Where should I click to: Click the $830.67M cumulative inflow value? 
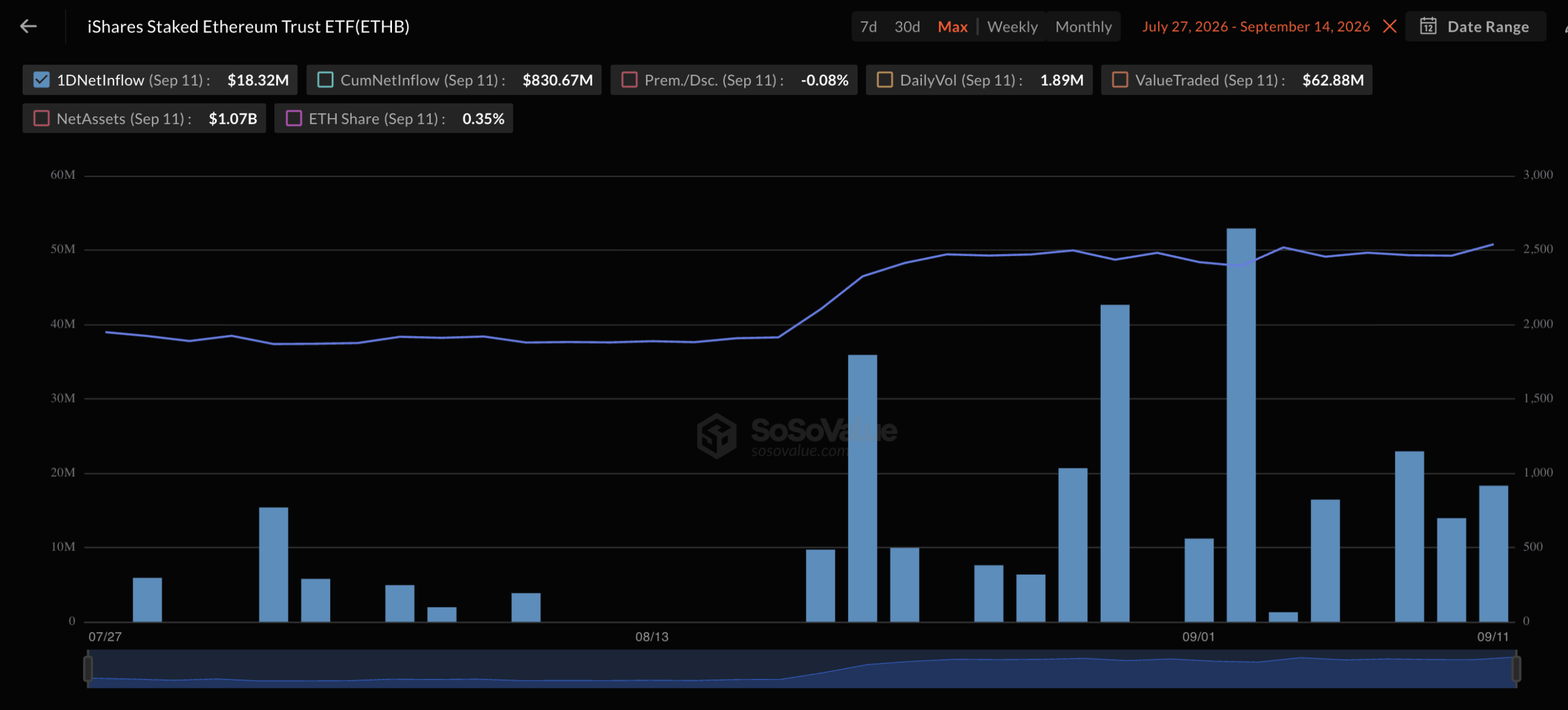coord(557,80)
